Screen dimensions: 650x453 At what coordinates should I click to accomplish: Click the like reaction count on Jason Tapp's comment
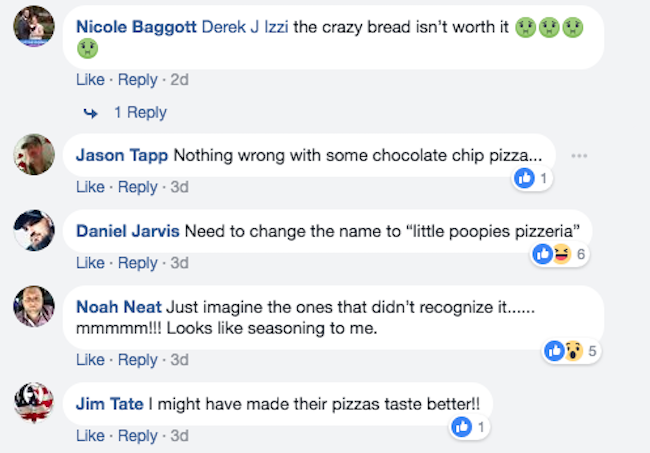533,178
